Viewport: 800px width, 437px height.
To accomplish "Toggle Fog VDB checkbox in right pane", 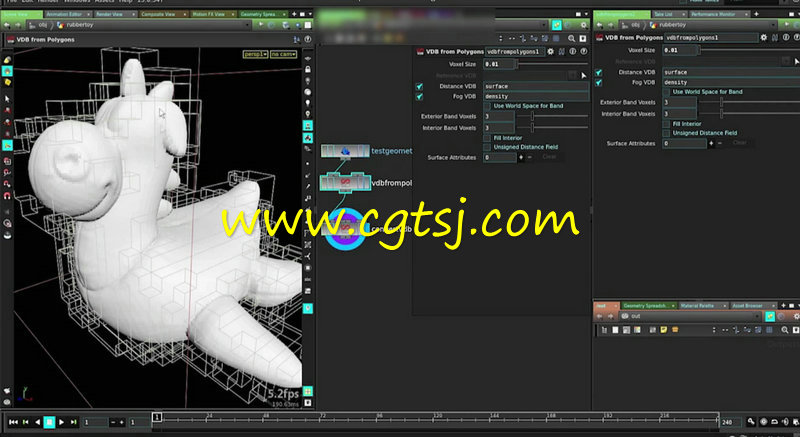I will [599, 82].
